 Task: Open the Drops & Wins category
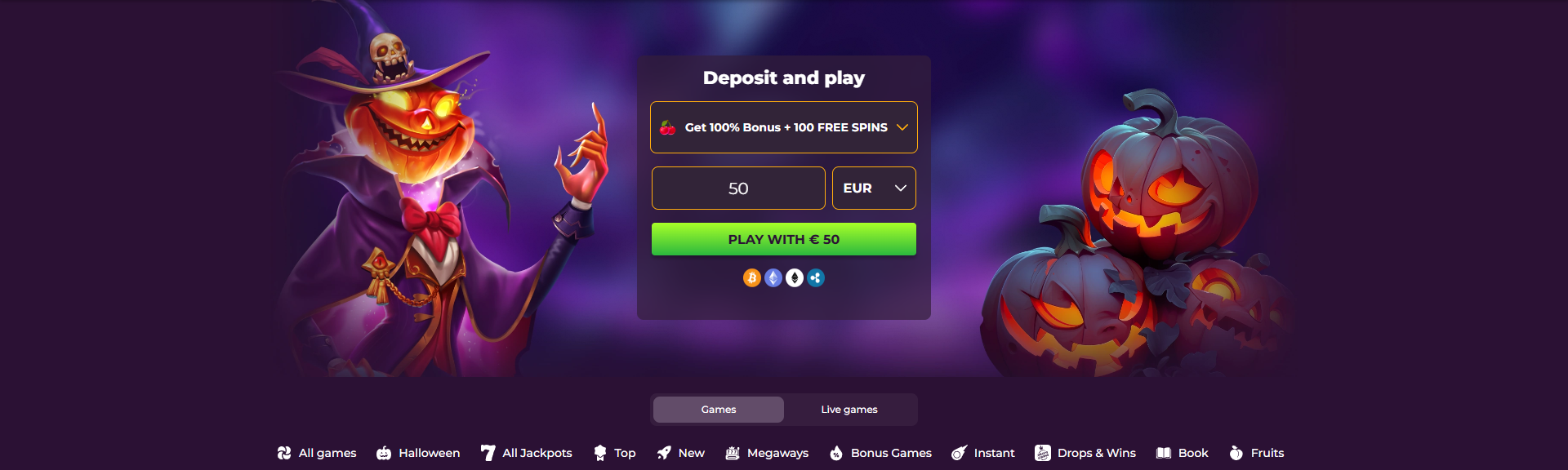click(x=1085, y=453)
